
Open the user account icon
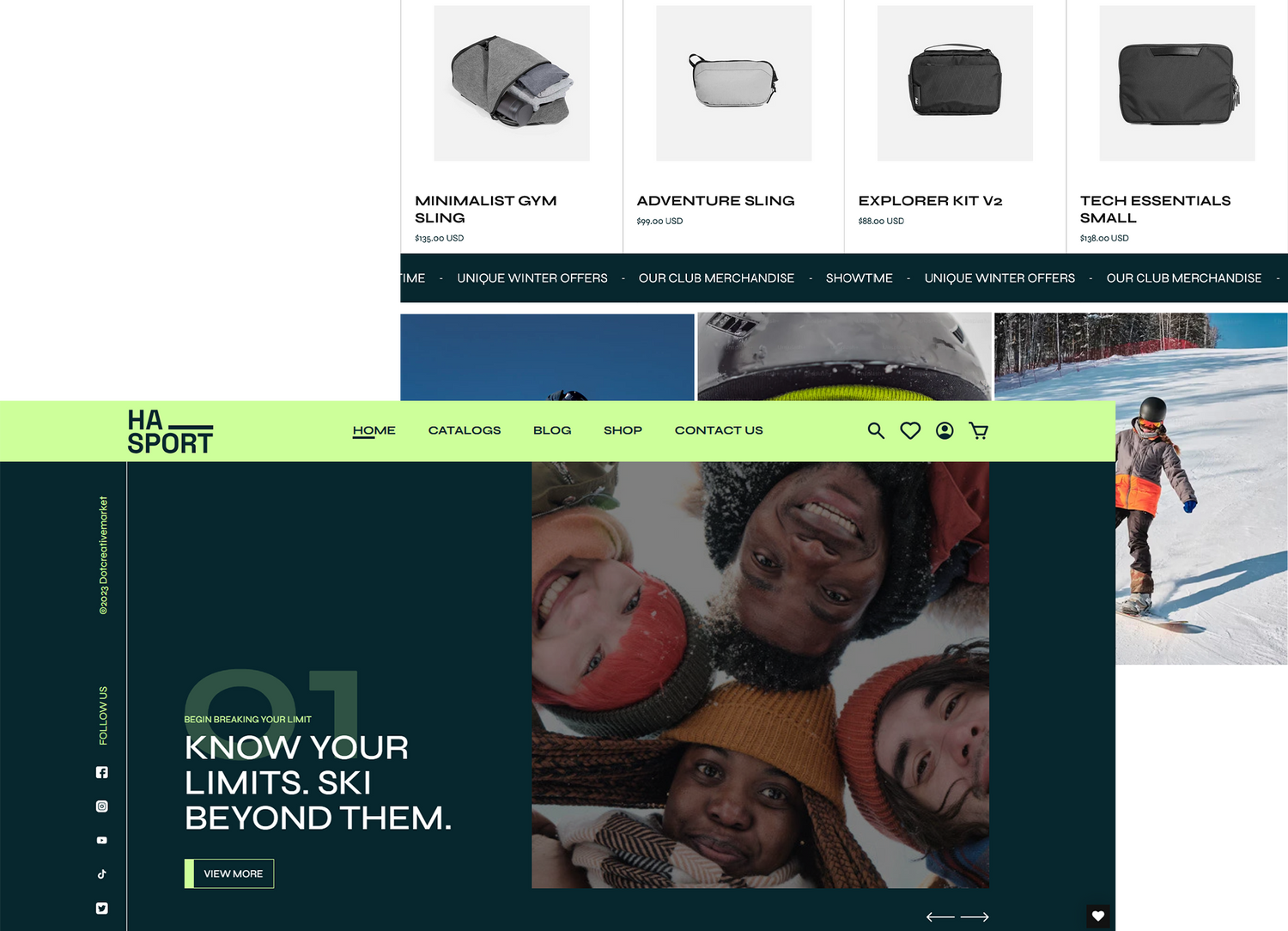pos(944,430)
